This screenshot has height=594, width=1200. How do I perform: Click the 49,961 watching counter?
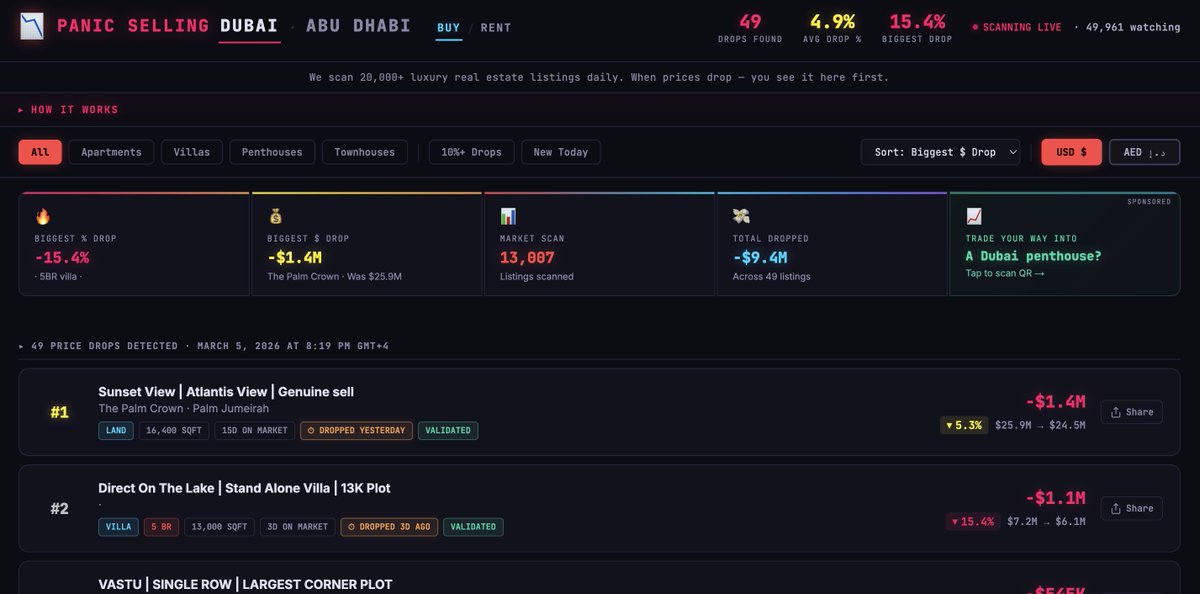(1132, 27)
